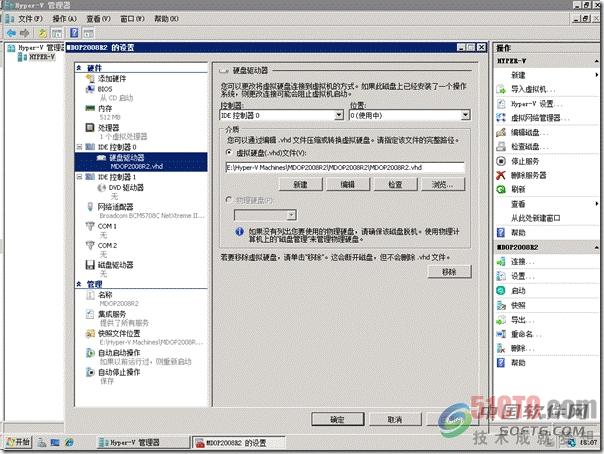Screen dimensions: 604x454
Task: Select COM 1 port icon
Action: 90,226
